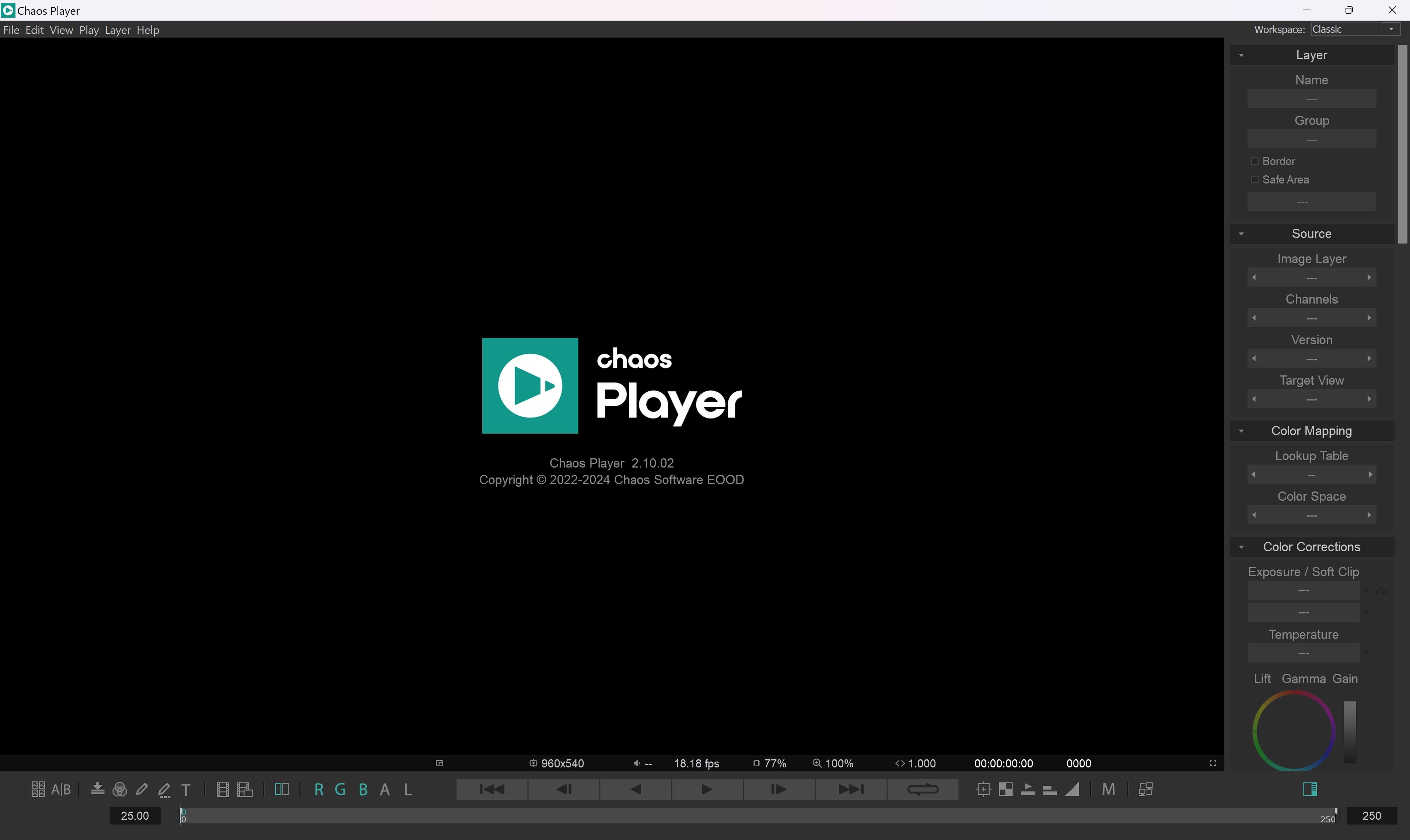Screen dimensions: 1410x840
Task: Toggle the A|B comparison mode
Action: [61, 789]
